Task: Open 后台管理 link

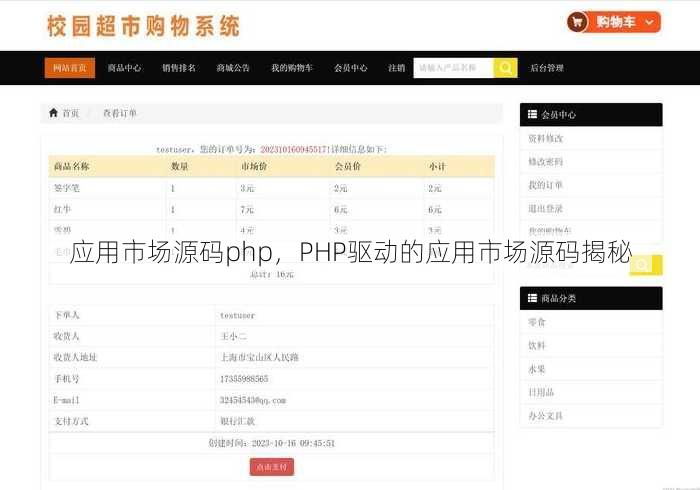Action: (547, 68)
